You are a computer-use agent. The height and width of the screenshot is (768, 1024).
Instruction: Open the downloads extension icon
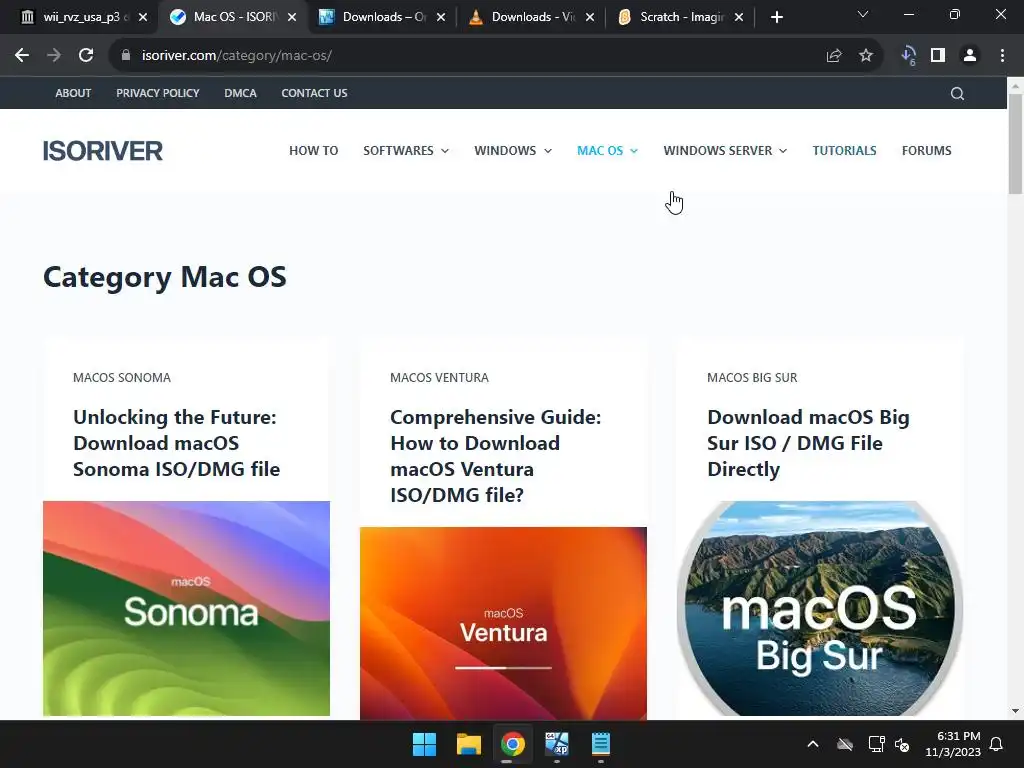tap(908, 56)
